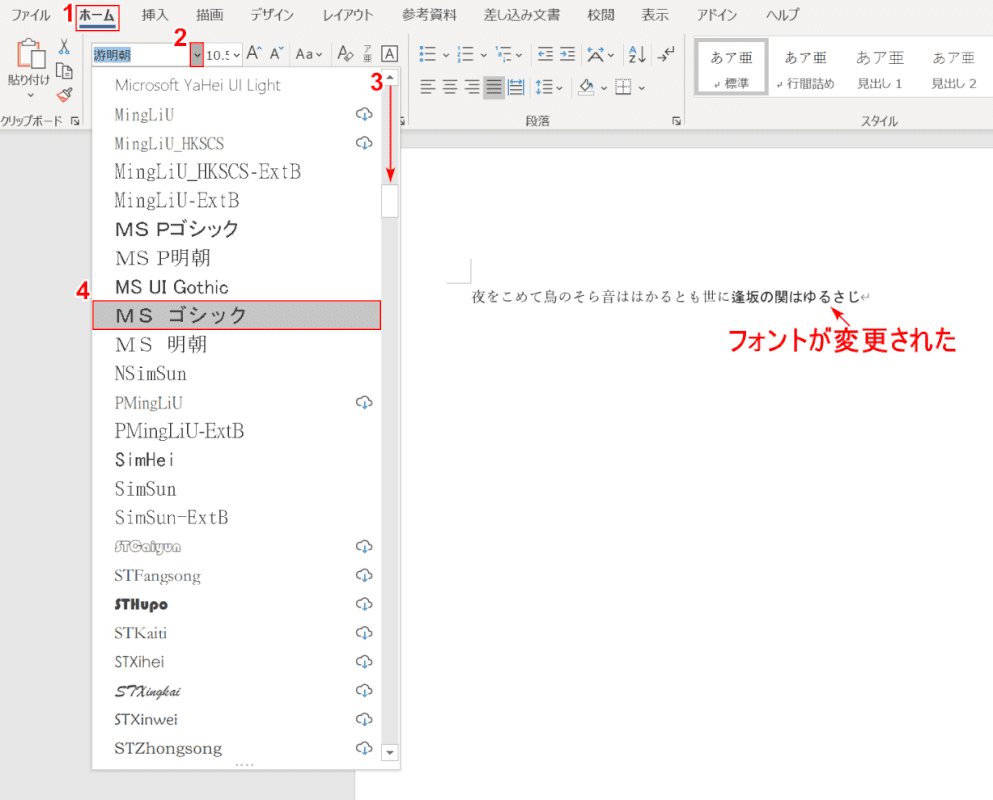Apply multilevel list

(503, 54)
